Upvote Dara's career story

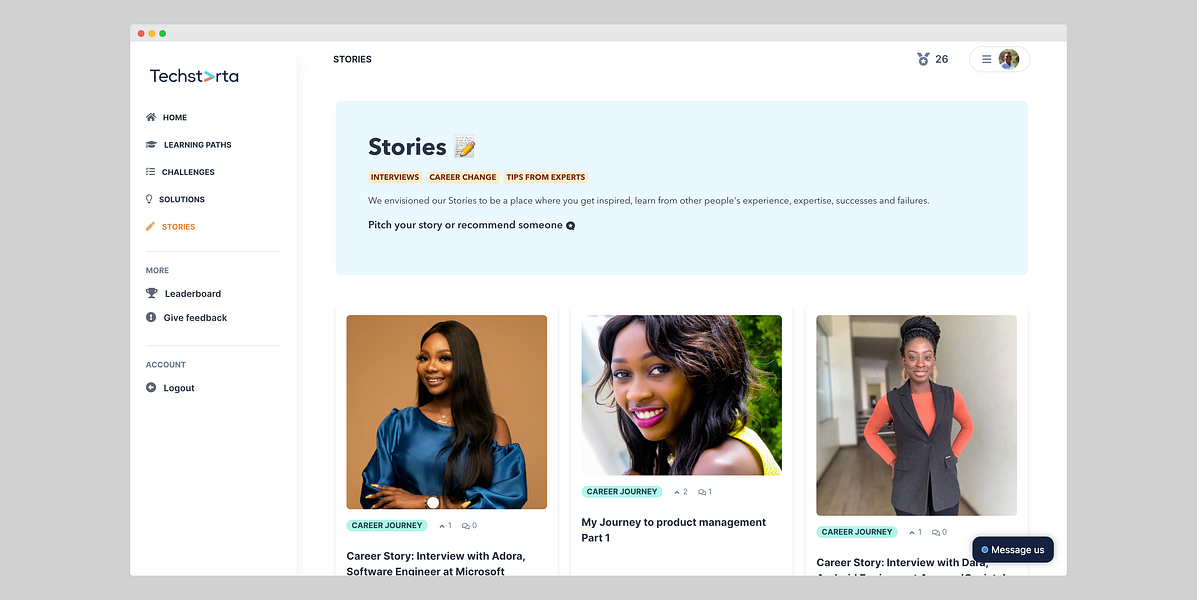[x=911, y=531]
